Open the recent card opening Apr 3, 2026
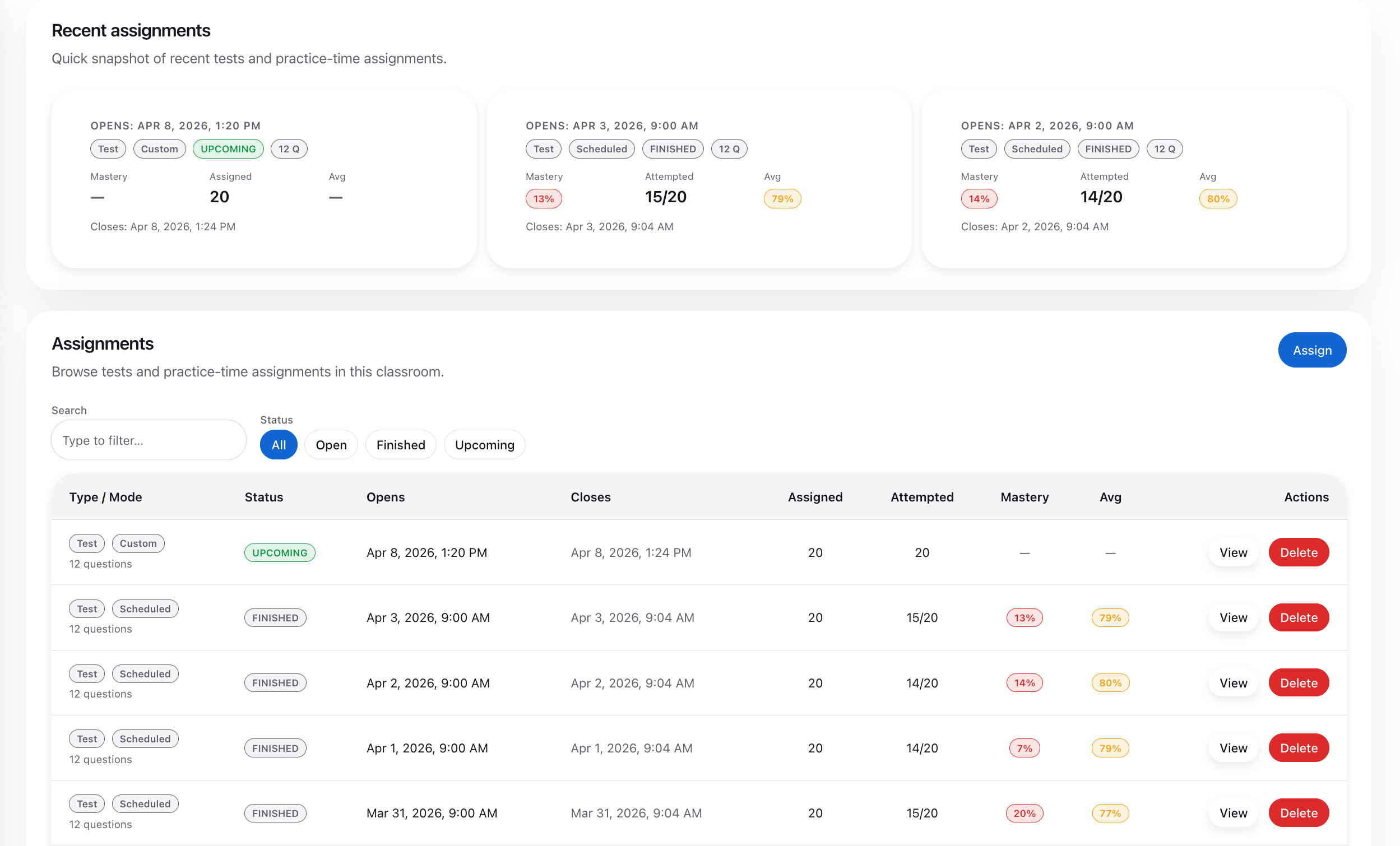Viewport: 1400px width, 846px height. pos(699,179)
